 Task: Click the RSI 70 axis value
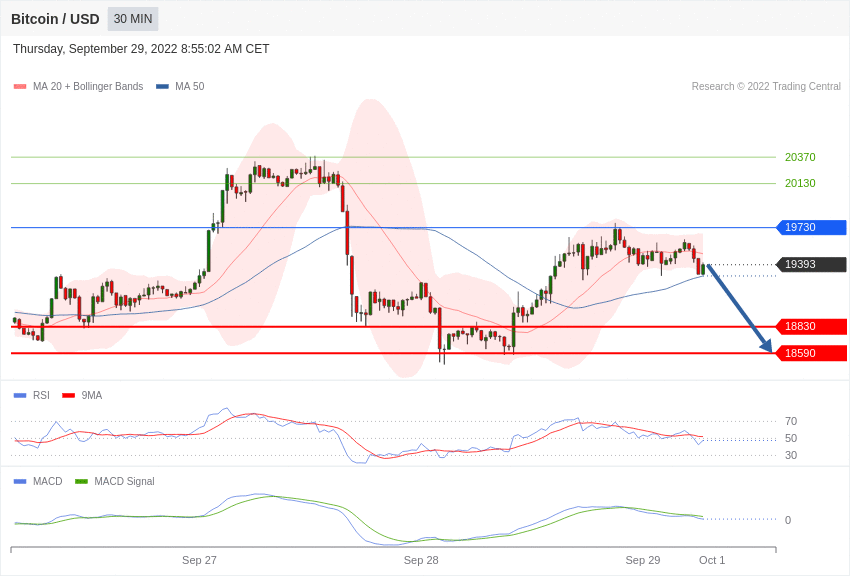(x=791, y=421)
